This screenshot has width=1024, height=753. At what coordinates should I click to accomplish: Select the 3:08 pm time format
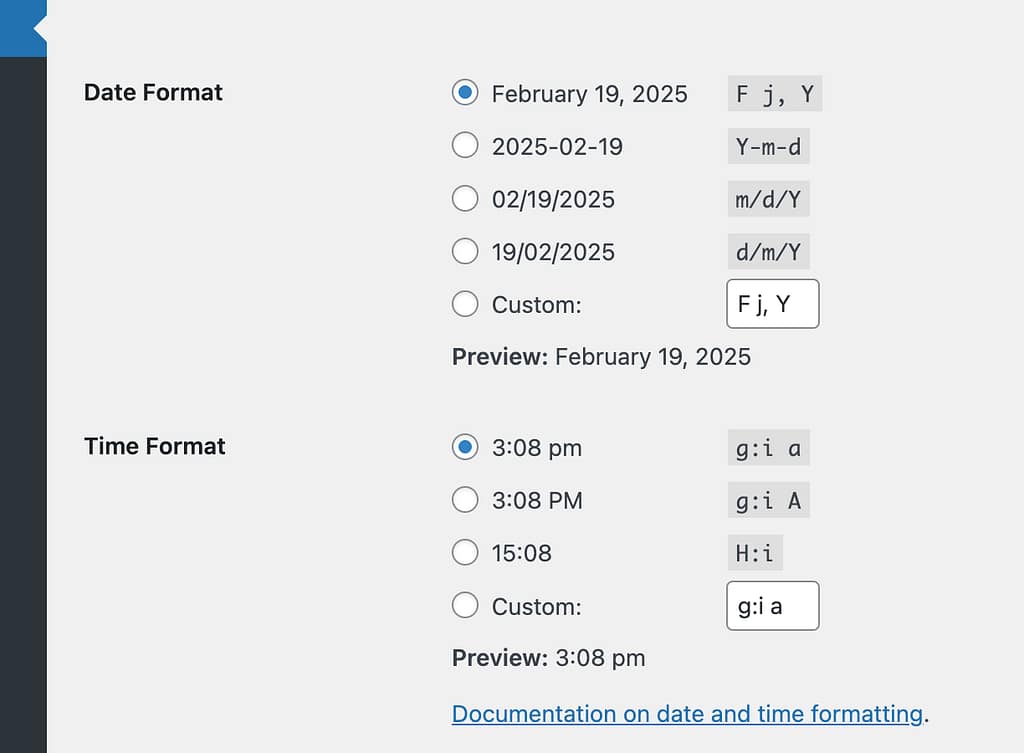pos(465,448)
